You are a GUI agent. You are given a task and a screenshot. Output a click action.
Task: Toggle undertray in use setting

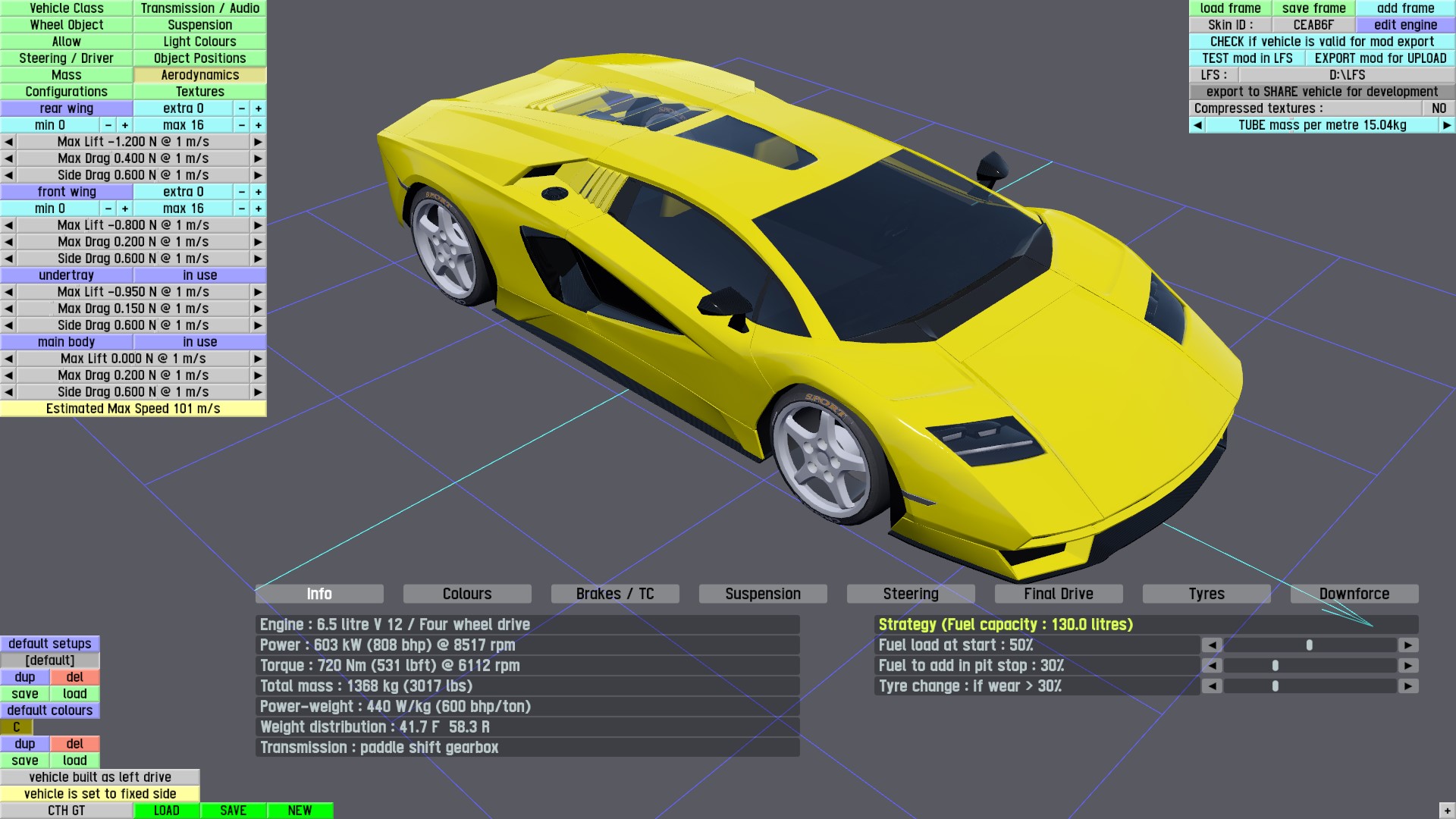tap(199, 275)
